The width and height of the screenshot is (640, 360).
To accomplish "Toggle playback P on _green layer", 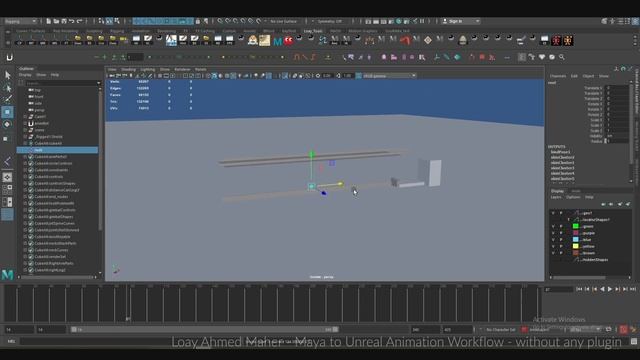I will pyautogui.click(x=561, y=227).
